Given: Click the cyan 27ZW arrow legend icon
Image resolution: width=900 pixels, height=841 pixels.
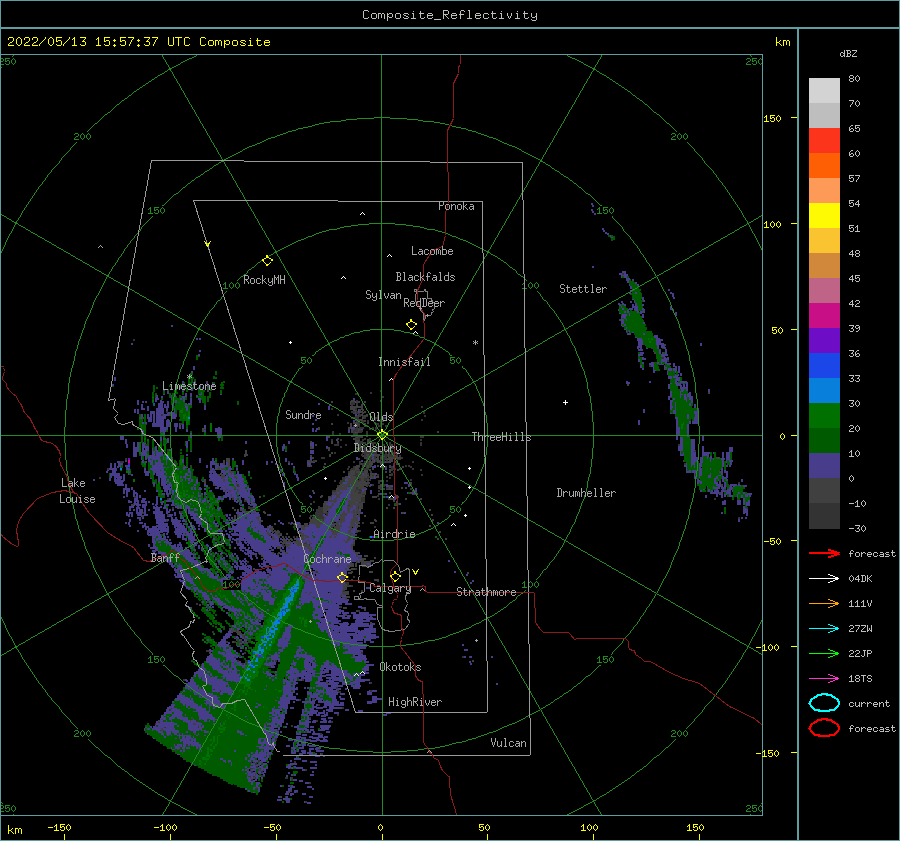Looking at the screenshot, I should click(x=824, y=629).
